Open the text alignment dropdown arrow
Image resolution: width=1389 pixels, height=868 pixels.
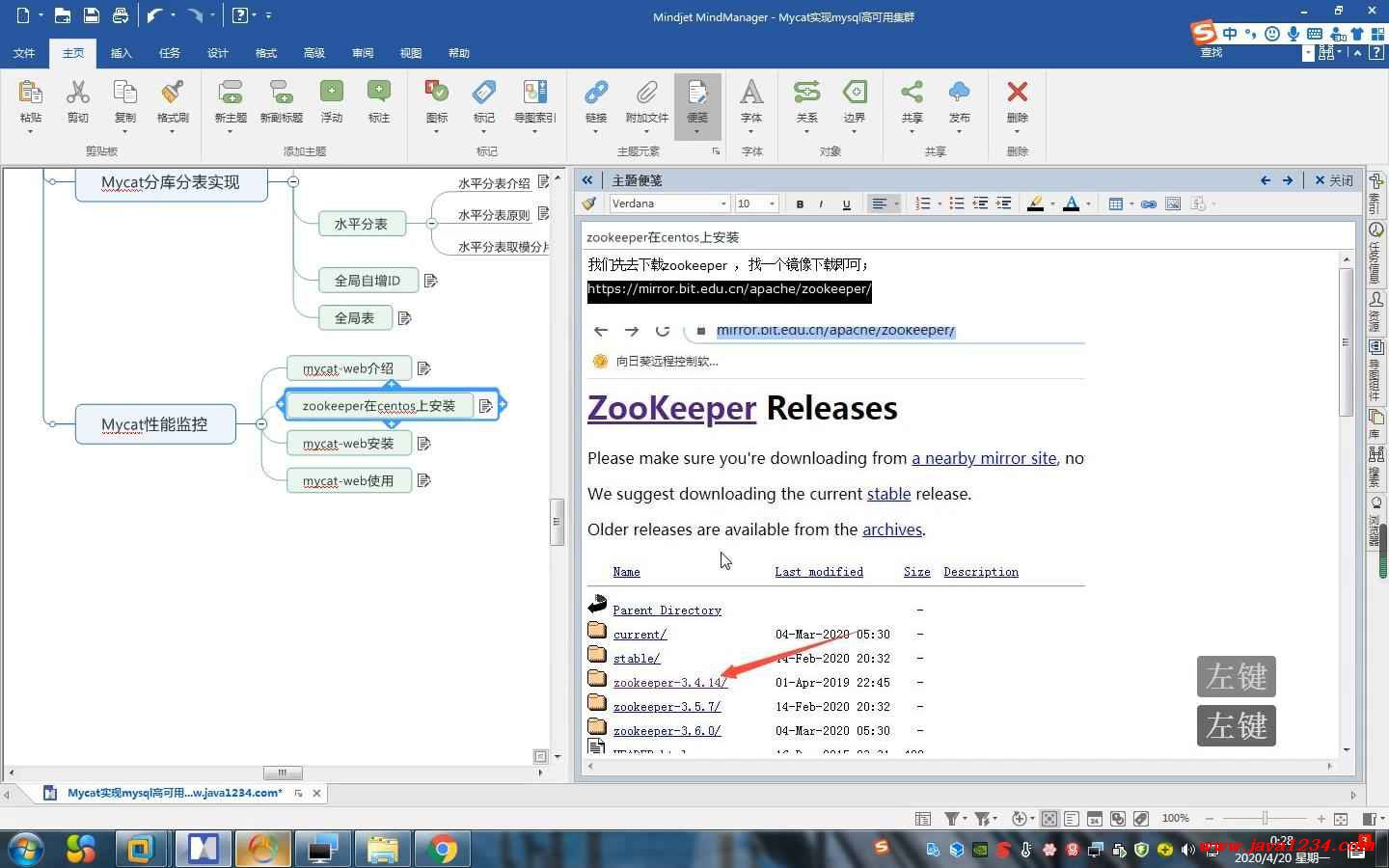[x=897, y=203]
